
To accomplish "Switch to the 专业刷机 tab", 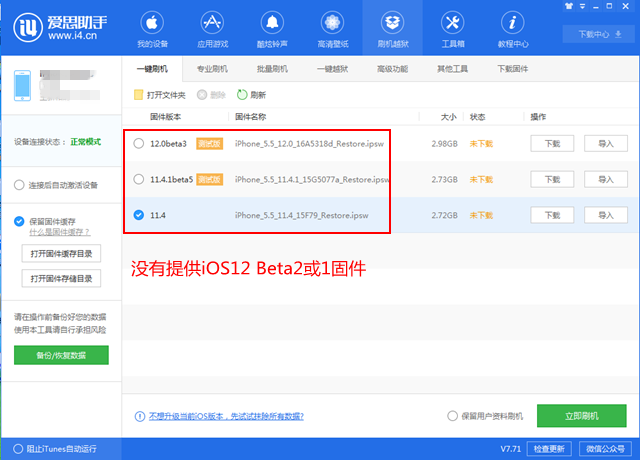I will 212,69.
